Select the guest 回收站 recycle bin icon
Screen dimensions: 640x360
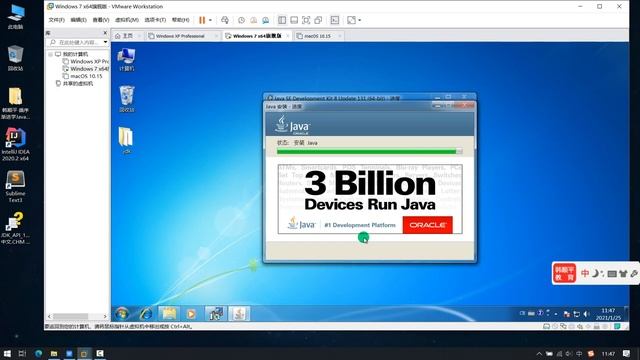pos(127,99)
